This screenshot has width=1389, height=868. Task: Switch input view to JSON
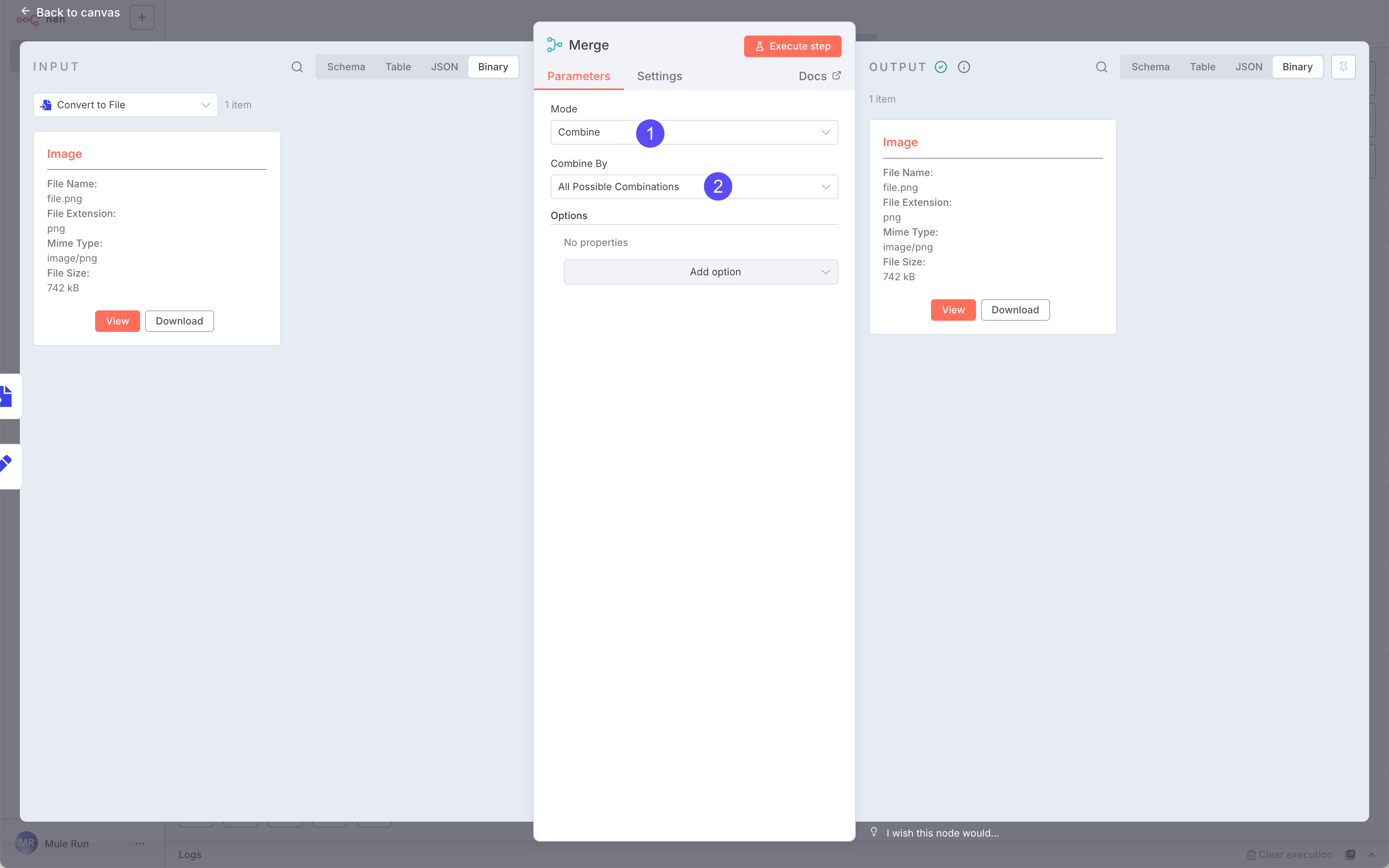(444, 67)
